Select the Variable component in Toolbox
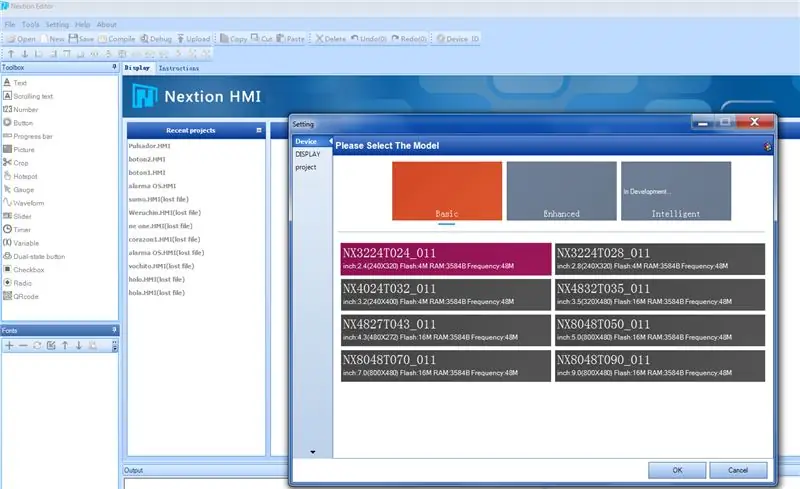Viewport: 800px width, 489px height. (x=21, y=243)
